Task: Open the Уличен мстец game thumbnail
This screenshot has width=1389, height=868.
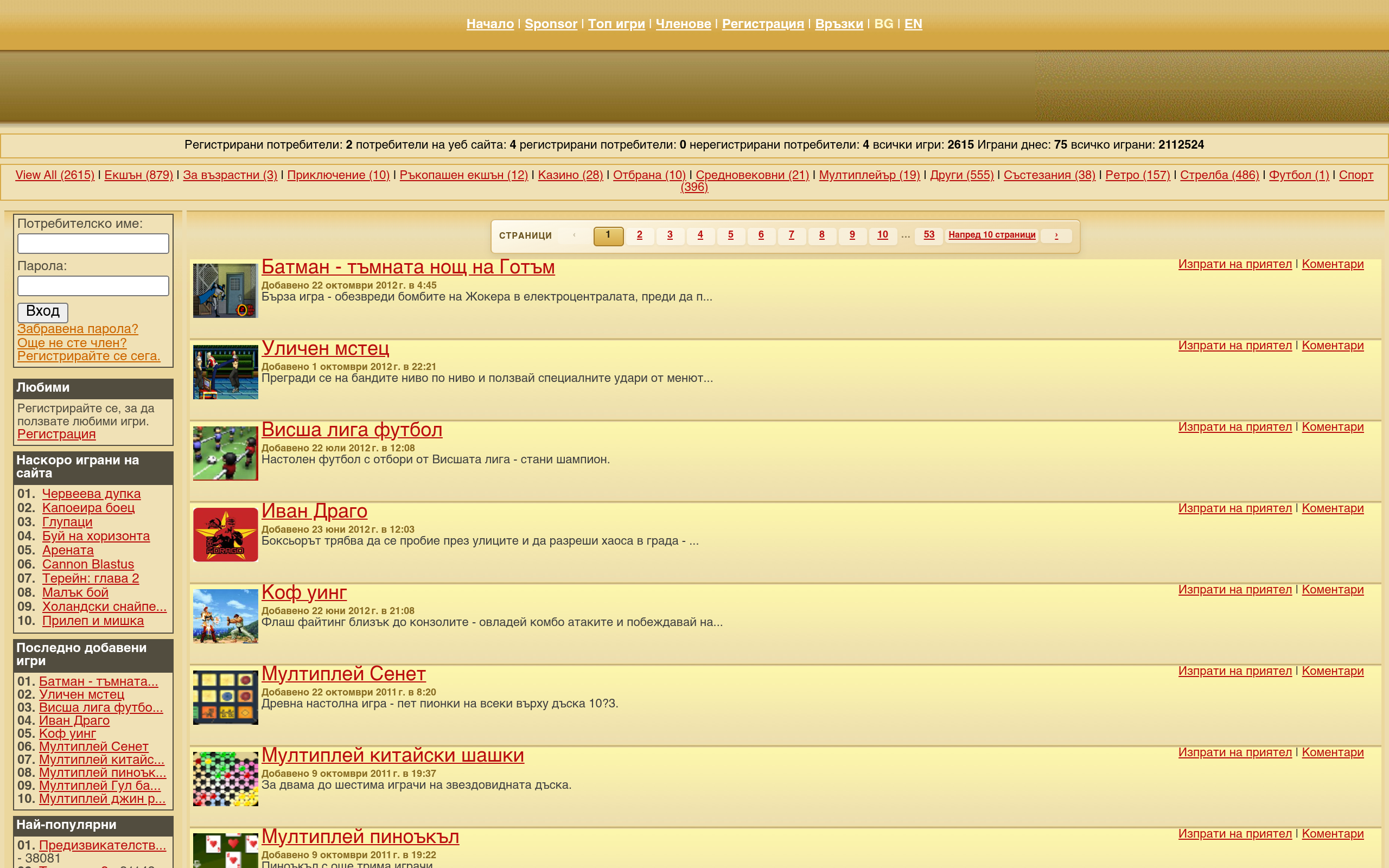Action: (225, 372)
